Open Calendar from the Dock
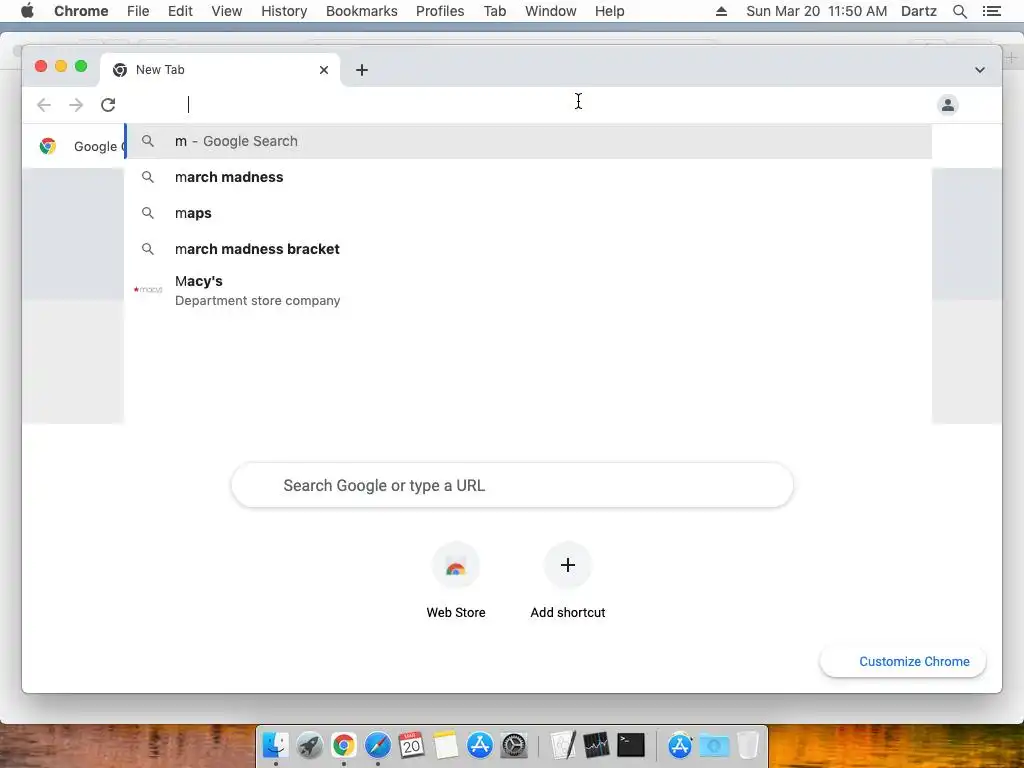The height and width of the screenshot is (768, 1024). point(411,745)
